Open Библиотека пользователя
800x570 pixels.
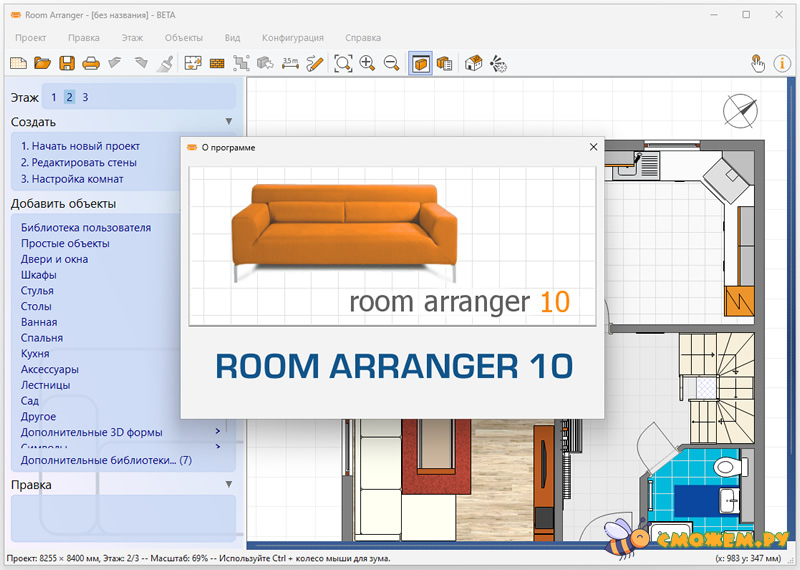click(x=86, y=228)
